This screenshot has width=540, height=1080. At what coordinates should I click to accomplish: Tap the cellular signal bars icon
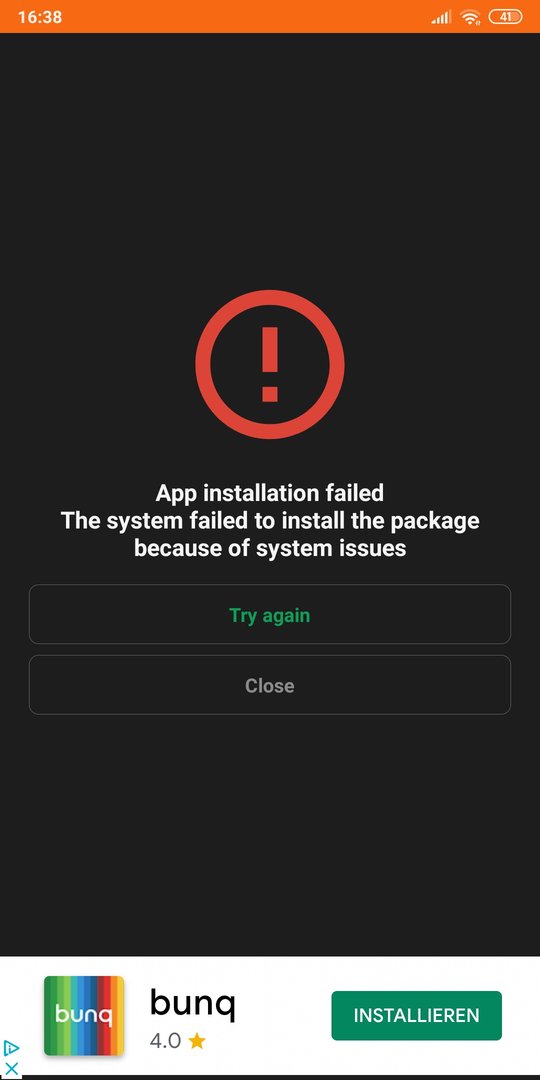click(x=442, y=17)
